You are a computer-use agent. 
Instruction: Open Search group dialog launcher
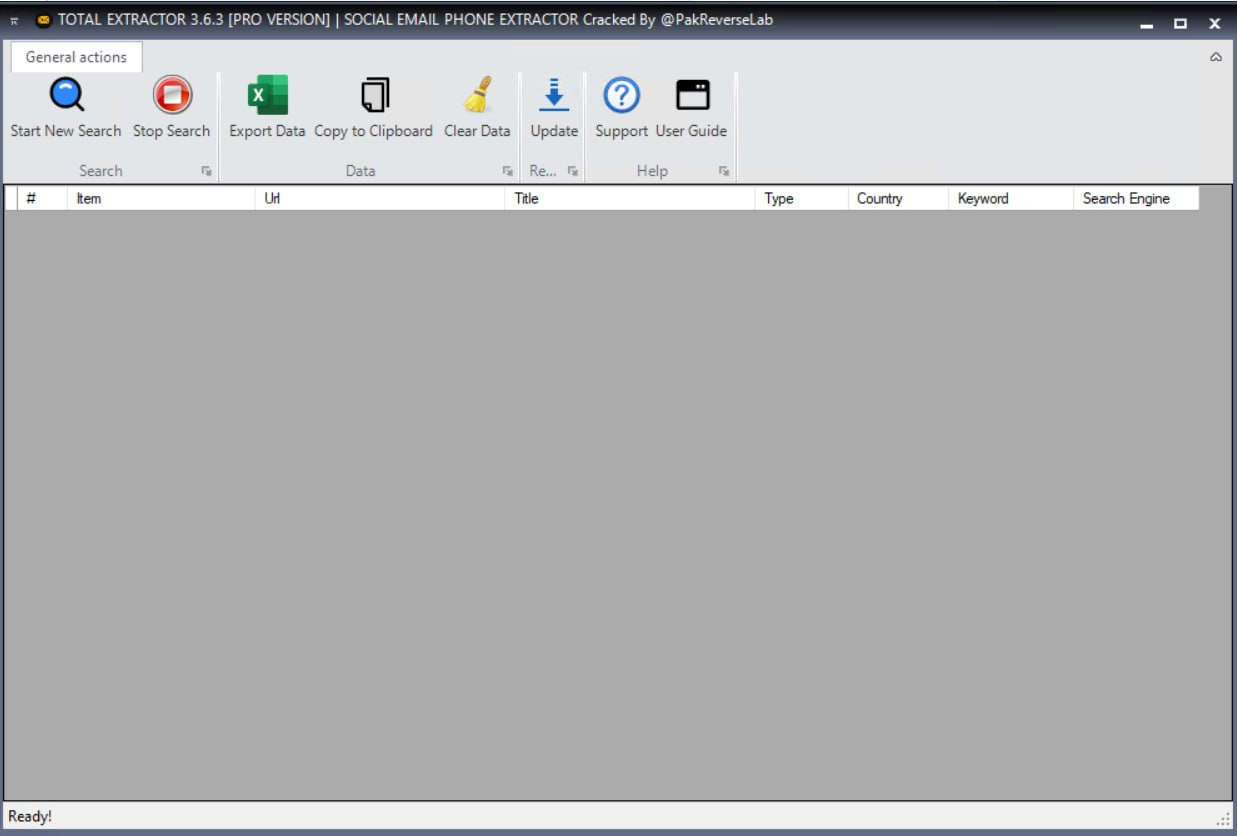207,171
